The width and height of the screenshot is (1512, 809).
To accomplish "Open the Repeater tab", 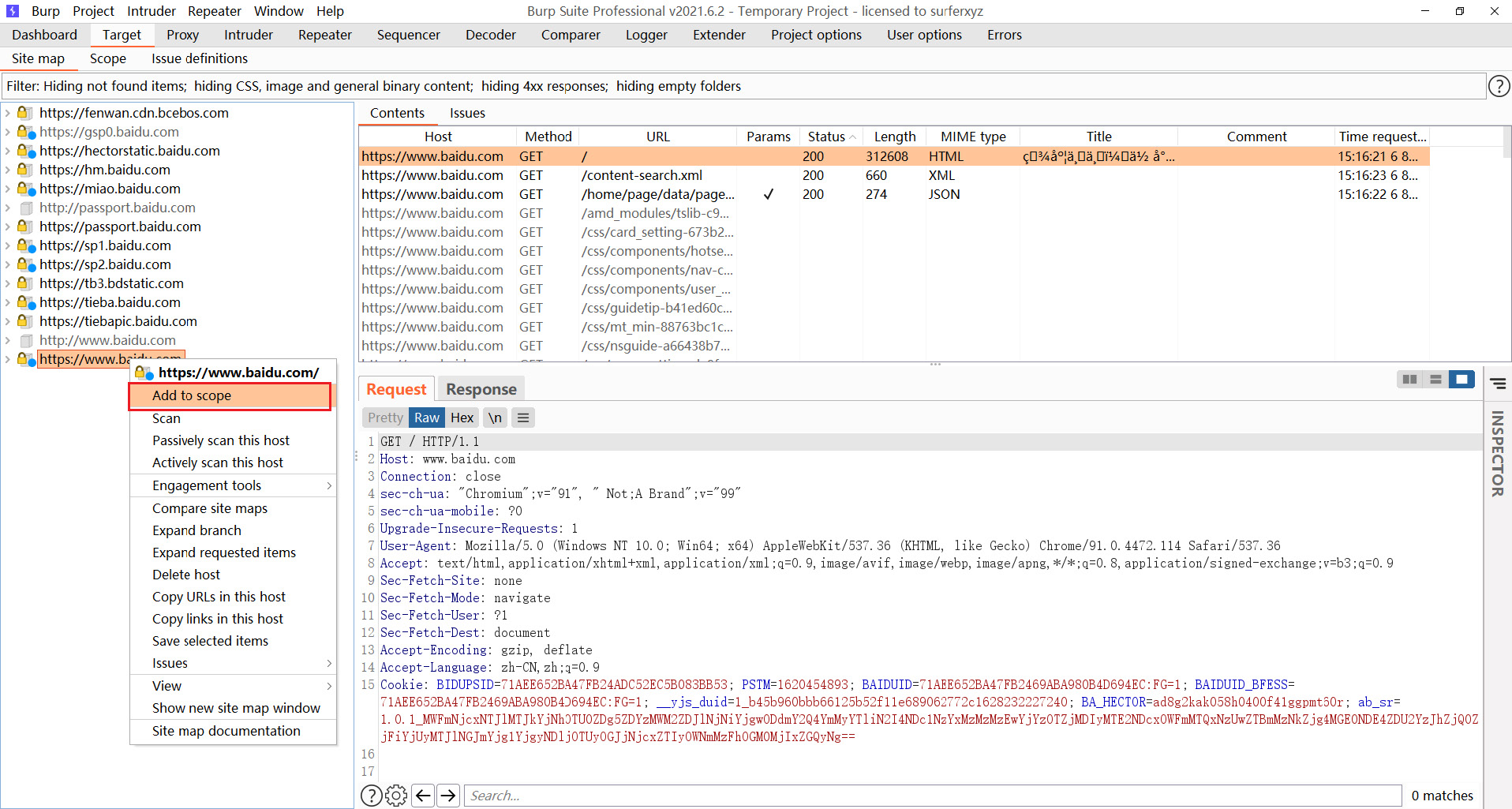I will click(x=325, y=35).
